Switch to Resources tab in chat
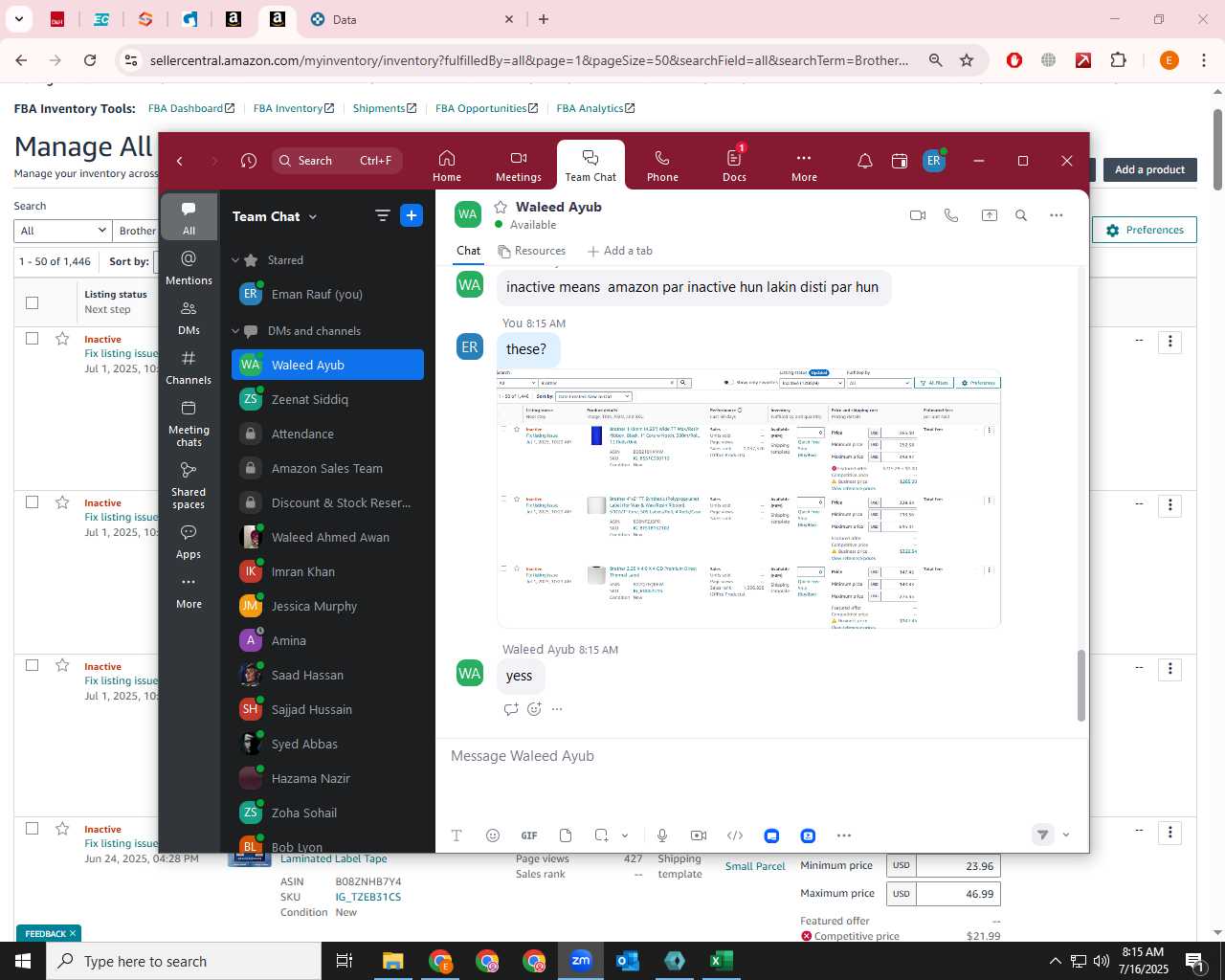 click(532, 251)
